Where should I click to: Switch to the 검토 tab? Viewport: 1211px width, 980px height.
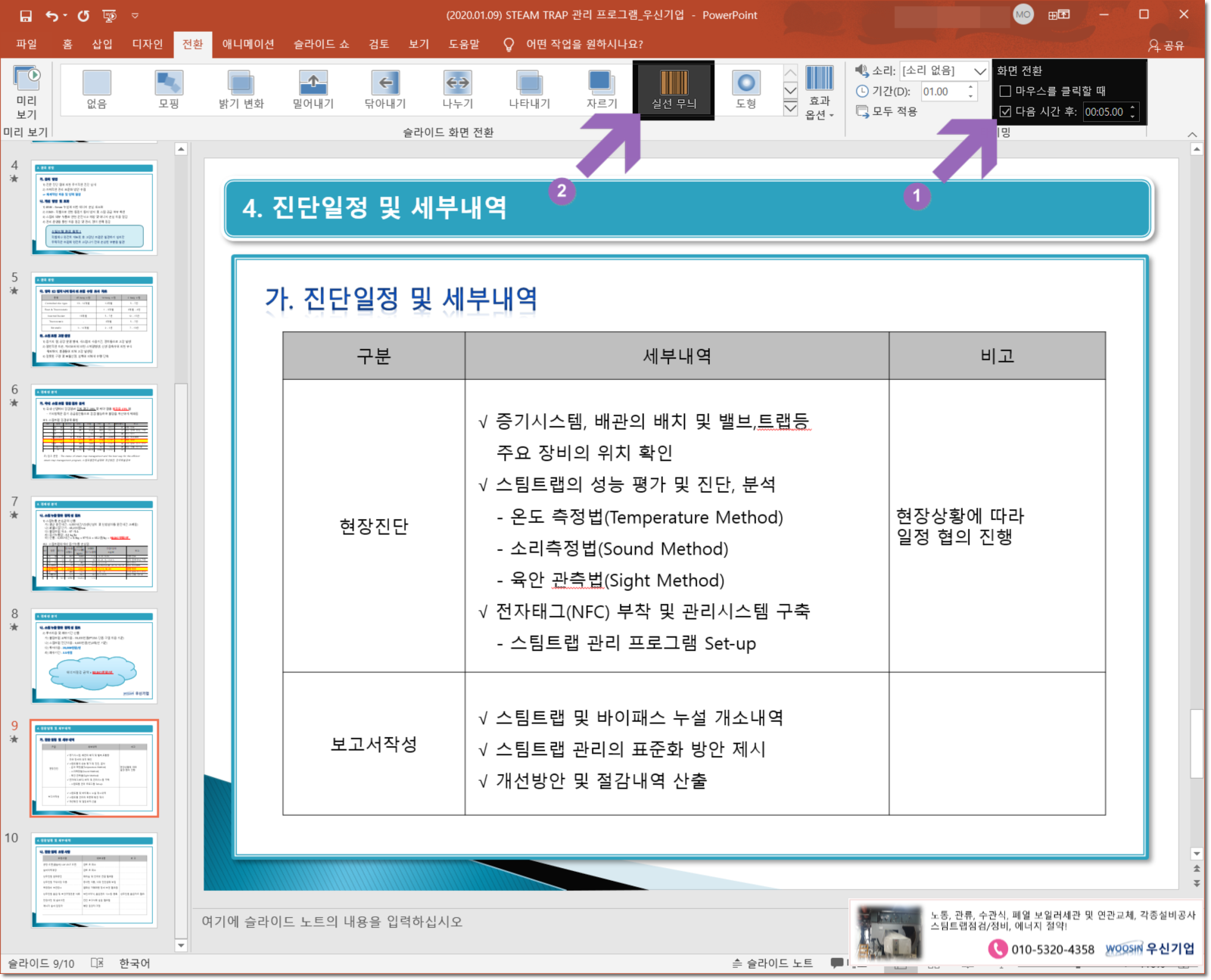click(379, 44)
